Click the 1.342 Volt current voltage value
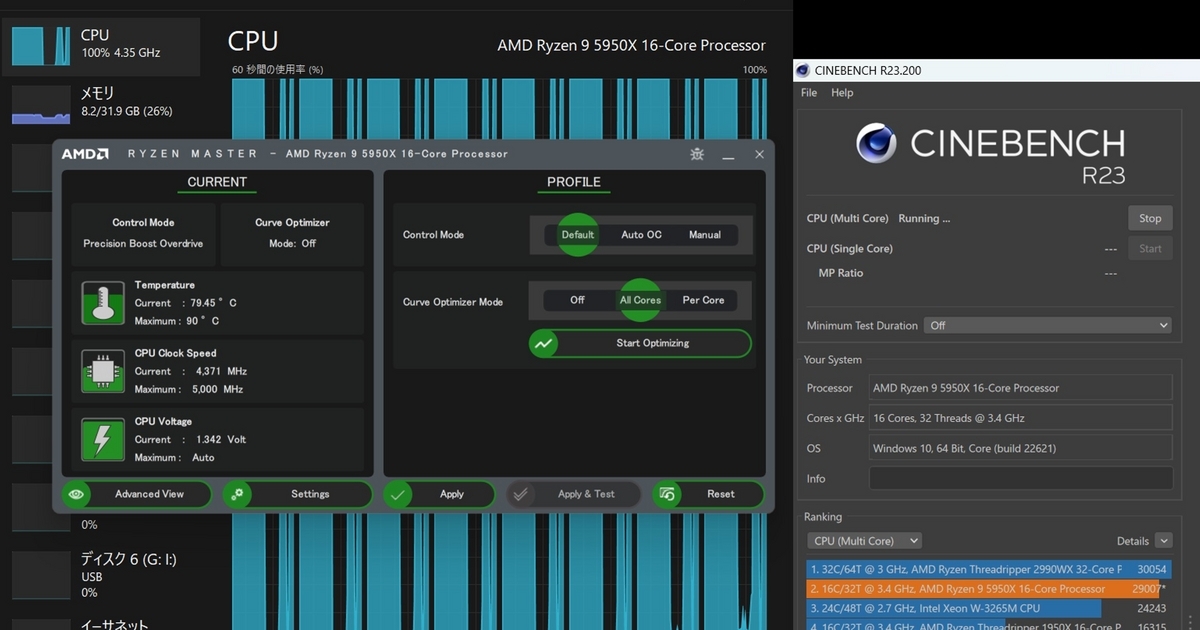The width and height of the screenshot is (1200, 630). click(x=222, y=439)
